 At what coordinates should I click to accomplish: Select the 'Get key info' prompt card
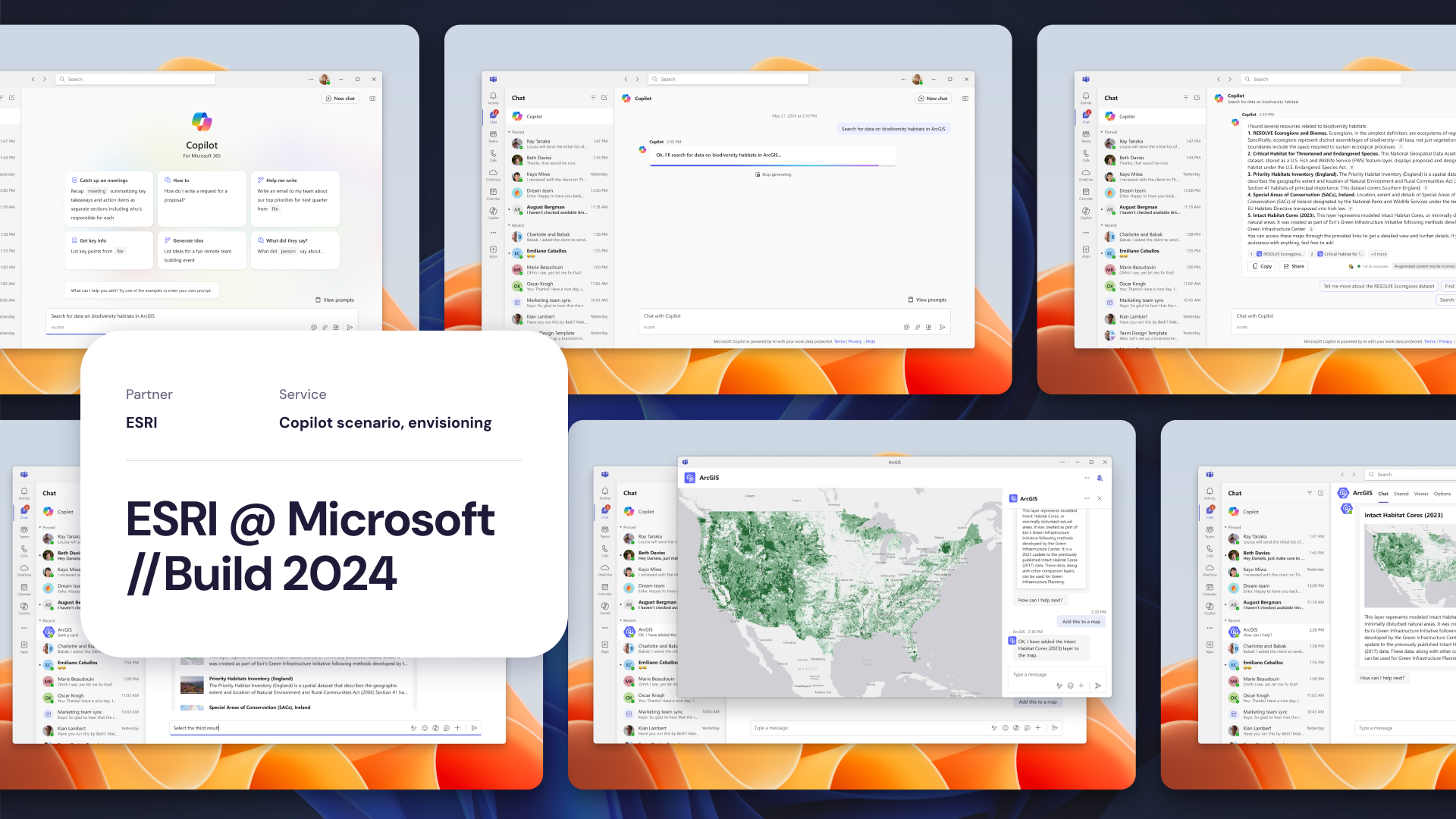click(x=108, y=250)
